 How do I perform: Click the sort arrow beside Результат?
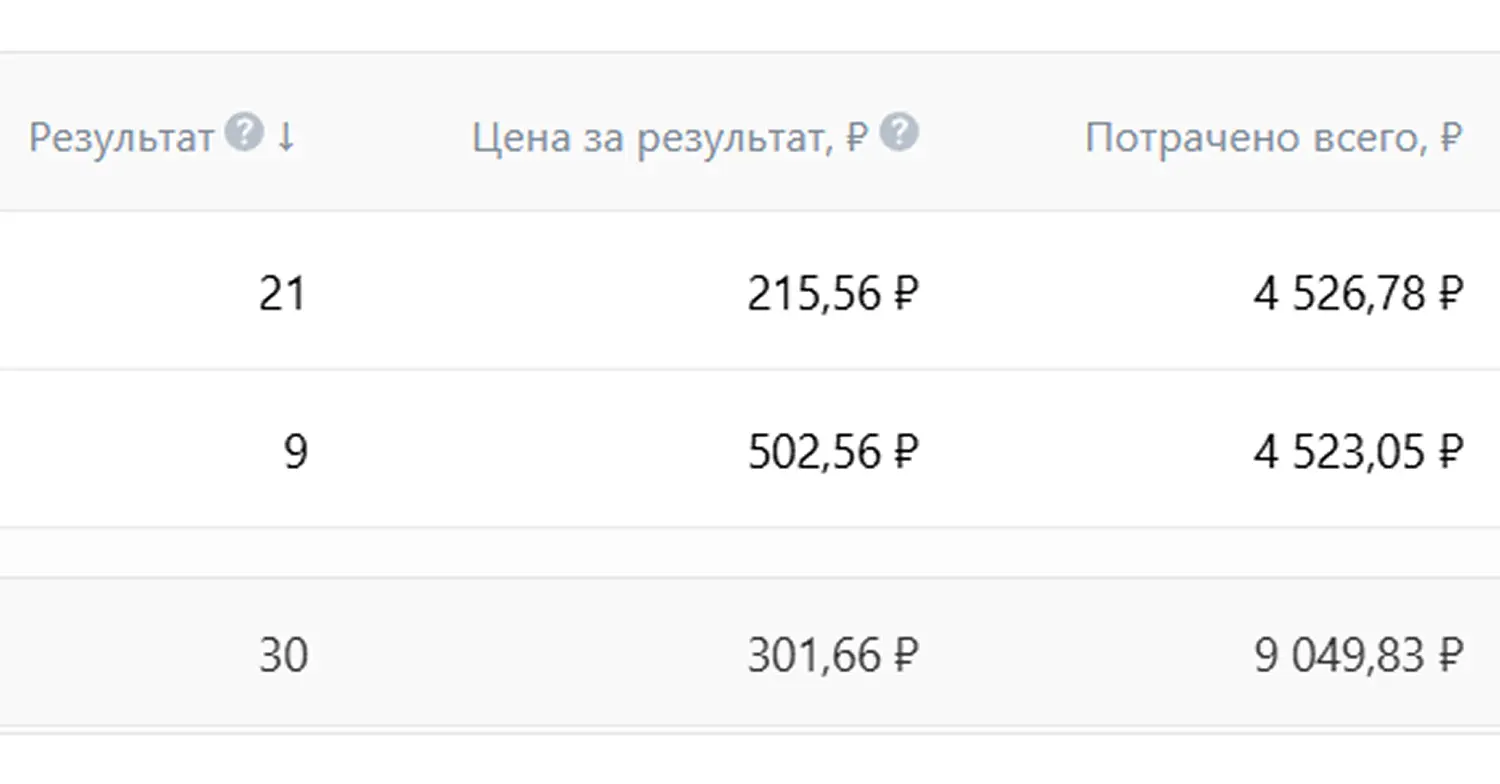tap(286, 137)
